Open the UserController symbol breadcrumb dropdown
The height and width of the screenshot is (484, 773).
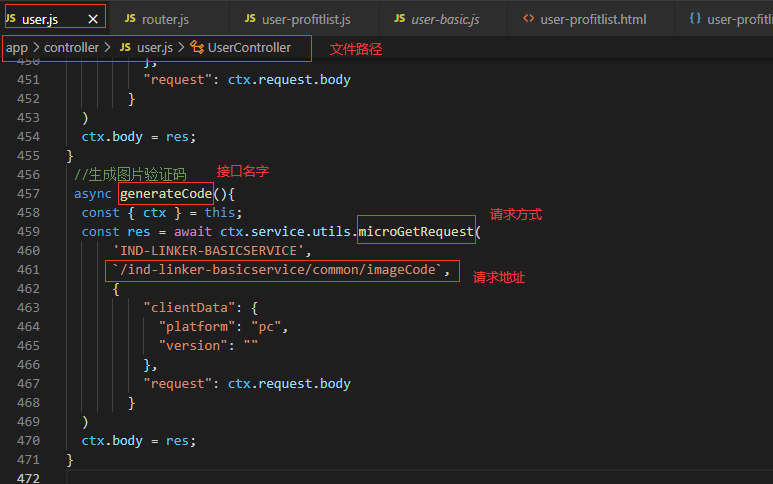tap(249, 47)
